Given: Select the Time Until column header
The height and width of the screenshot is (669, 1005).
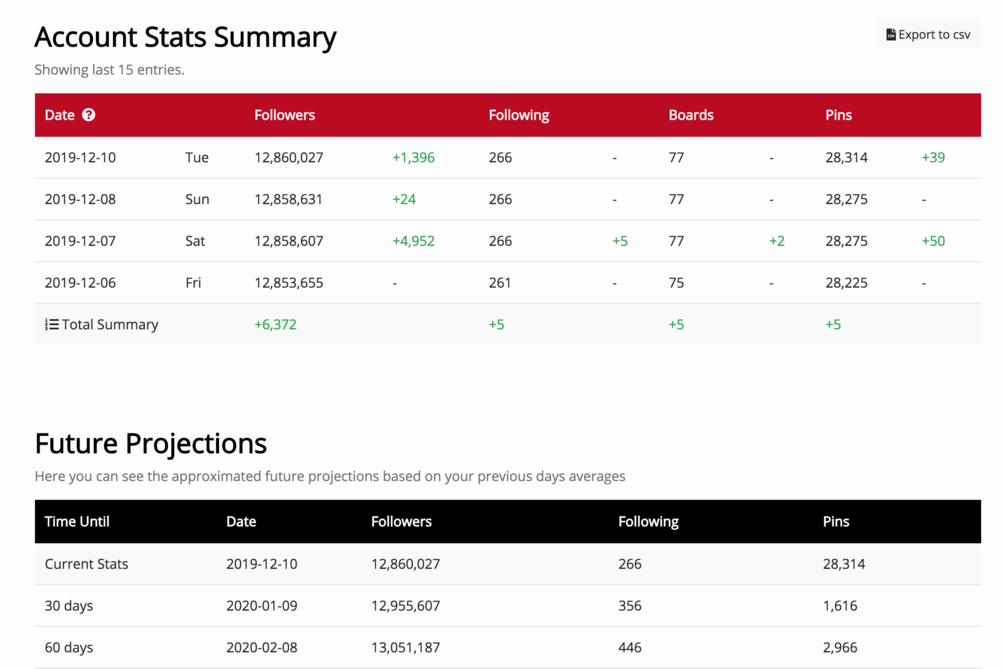Looking at the screenshot, I should (77, 521).
